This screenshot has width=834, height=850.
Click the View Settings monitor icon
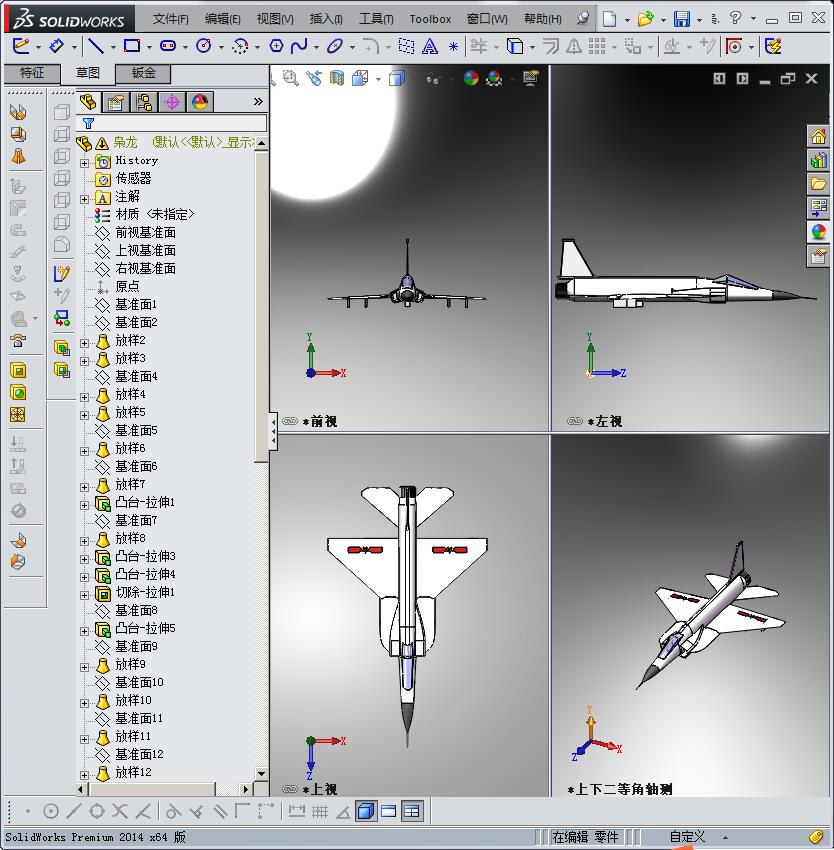[x=530, y=79]
